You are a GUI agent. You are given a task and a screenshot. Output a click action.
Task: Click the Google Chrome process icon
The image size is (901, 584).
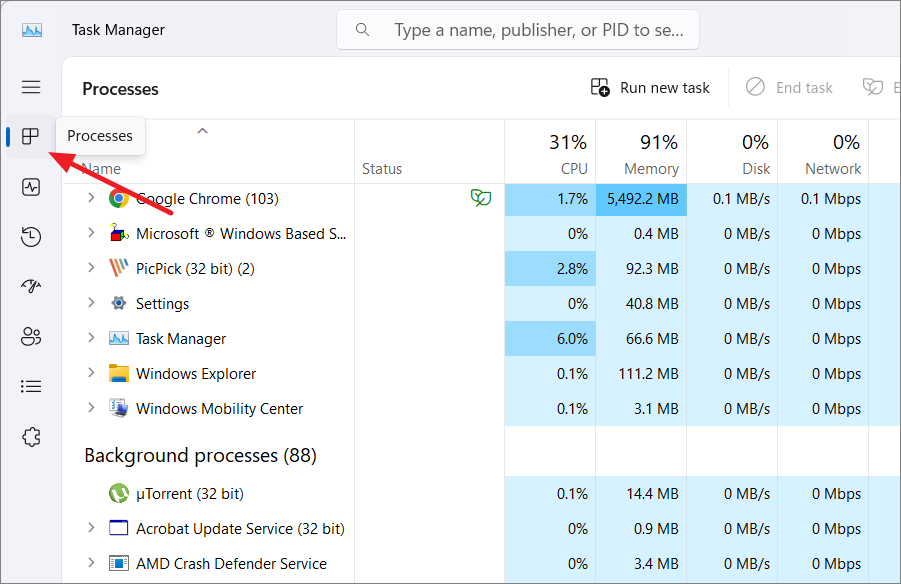119,199
